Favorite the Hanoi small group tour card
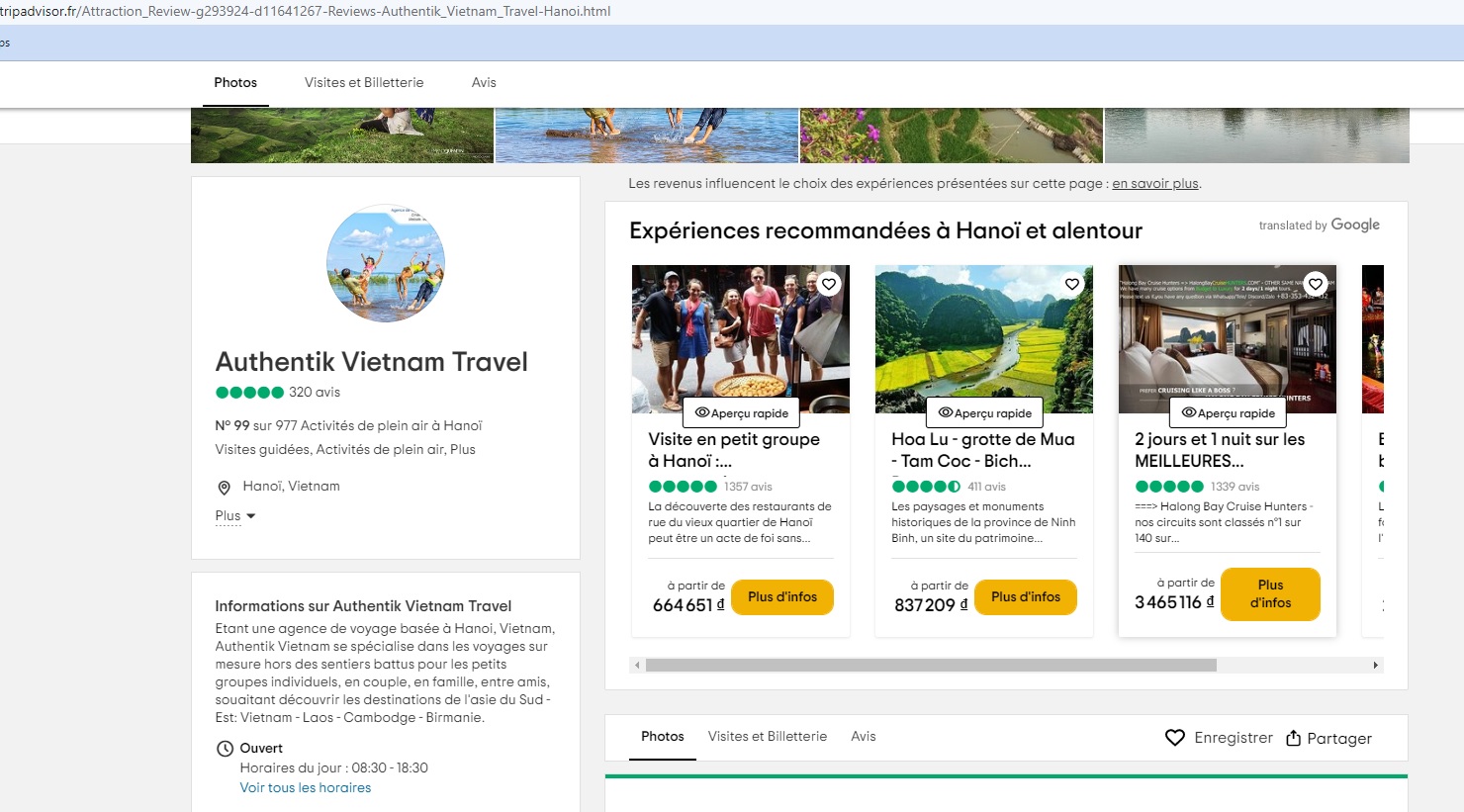This screenshot has width=1464, height=812. [x=829, y=285]
